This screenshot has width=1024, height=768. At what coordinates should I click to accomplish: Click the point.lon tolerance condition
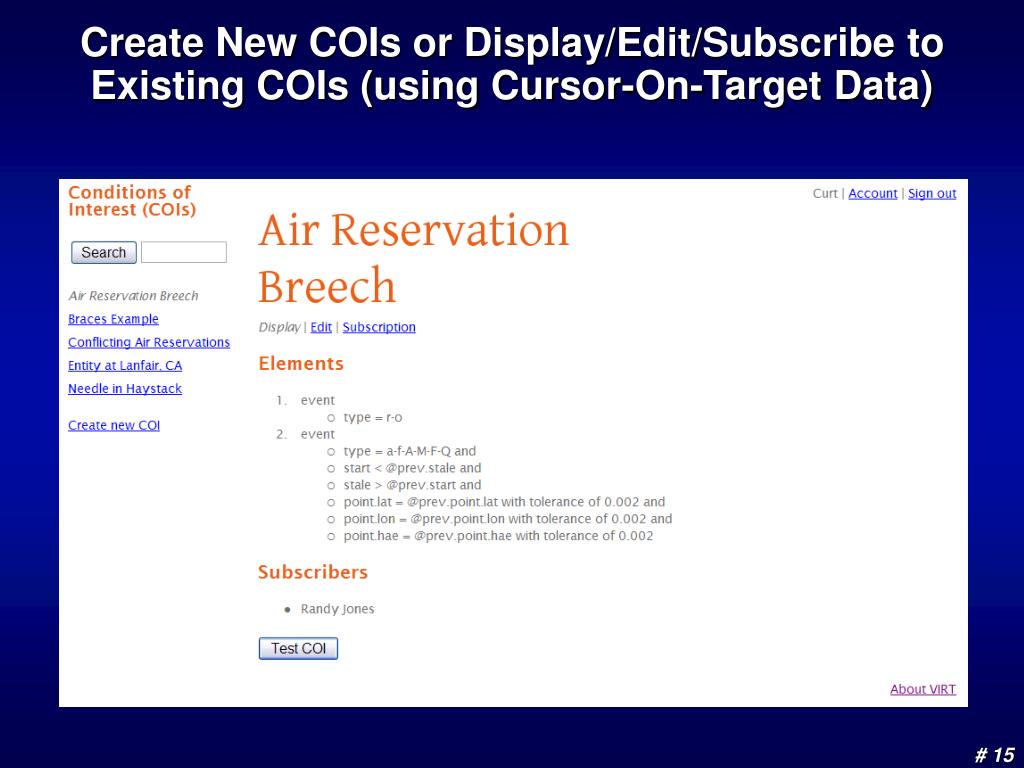[507, 519]
